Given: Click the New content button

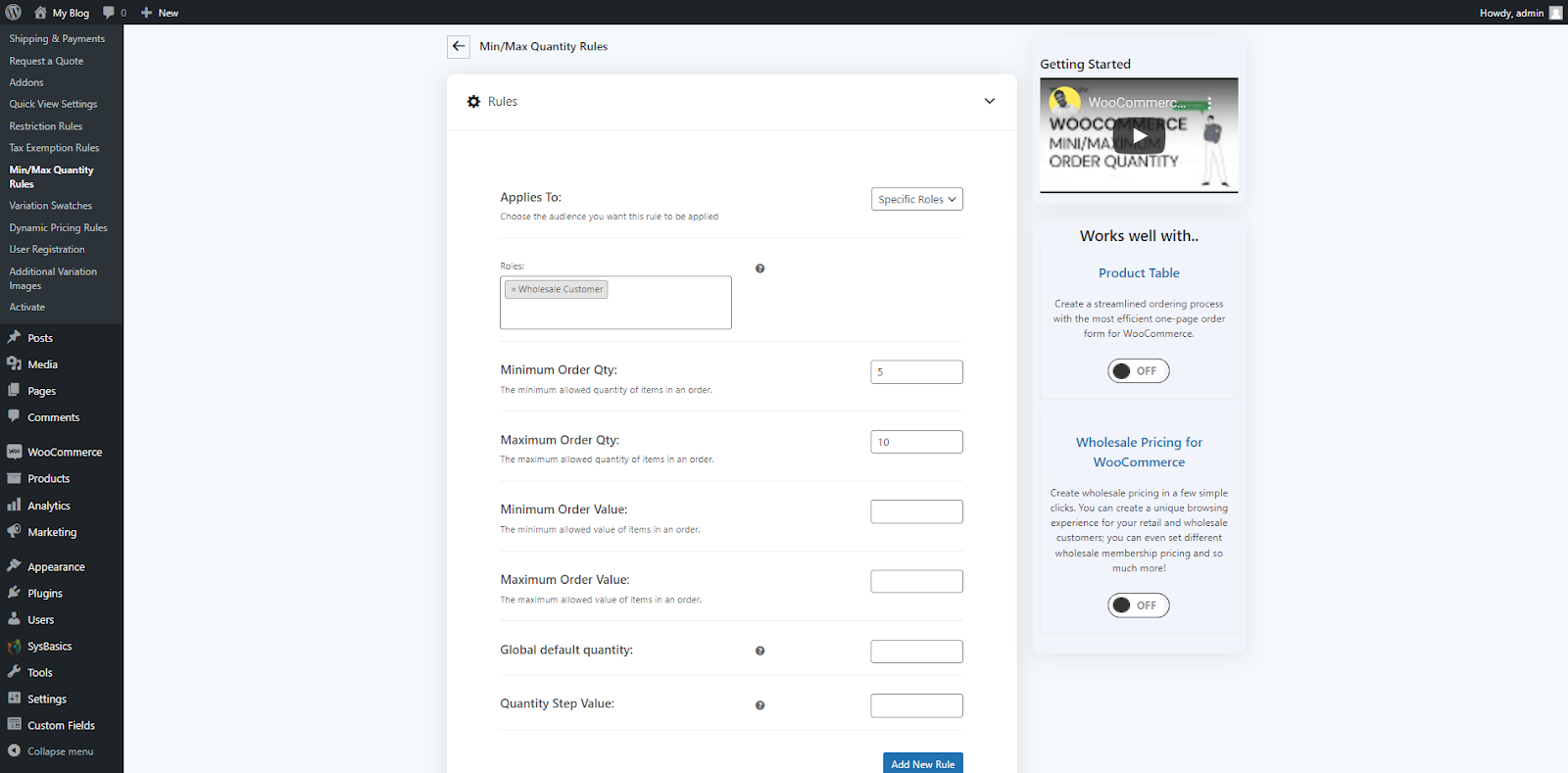Looking at the screenshot, I should point(160,13).
